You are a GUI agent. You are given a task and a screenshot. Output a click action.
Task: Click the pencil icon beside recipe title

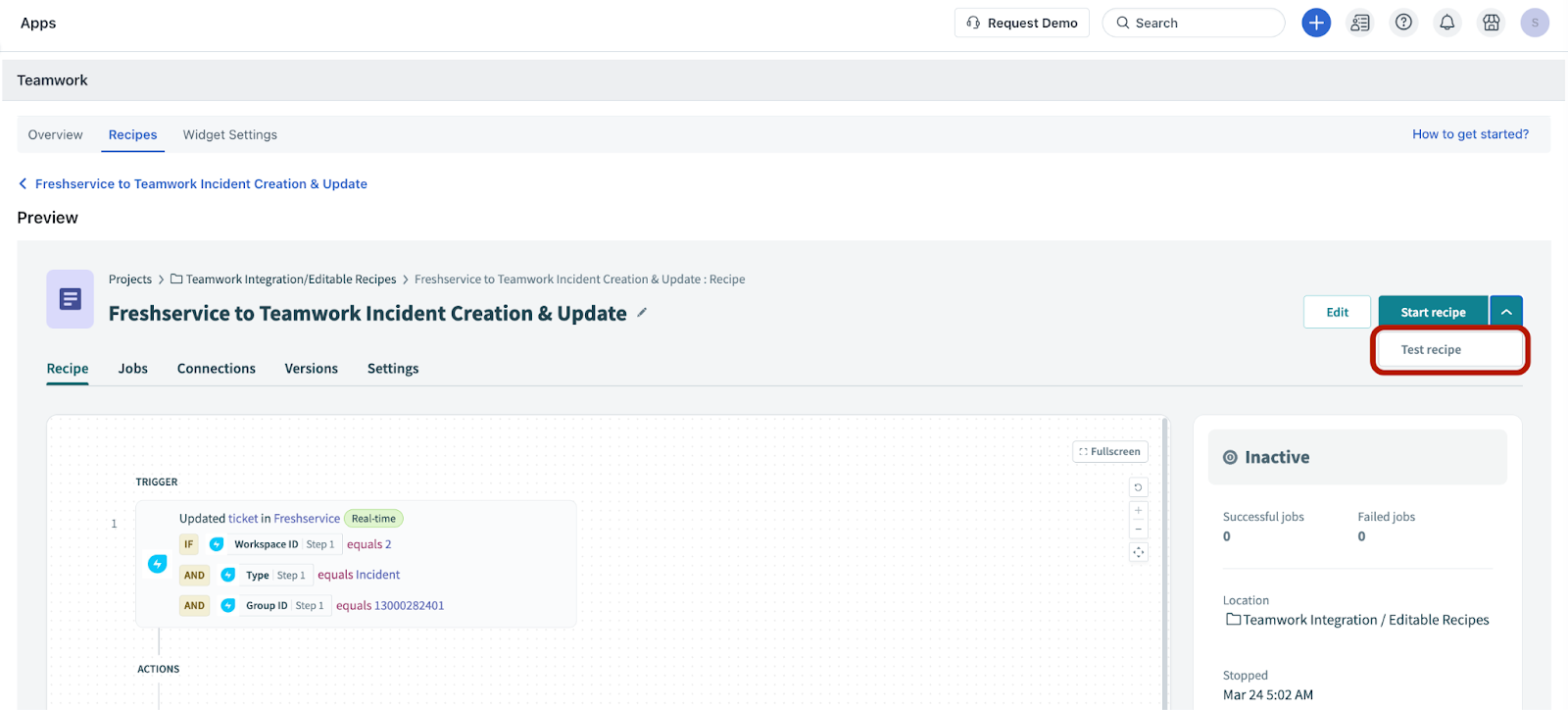click(642, 313)
